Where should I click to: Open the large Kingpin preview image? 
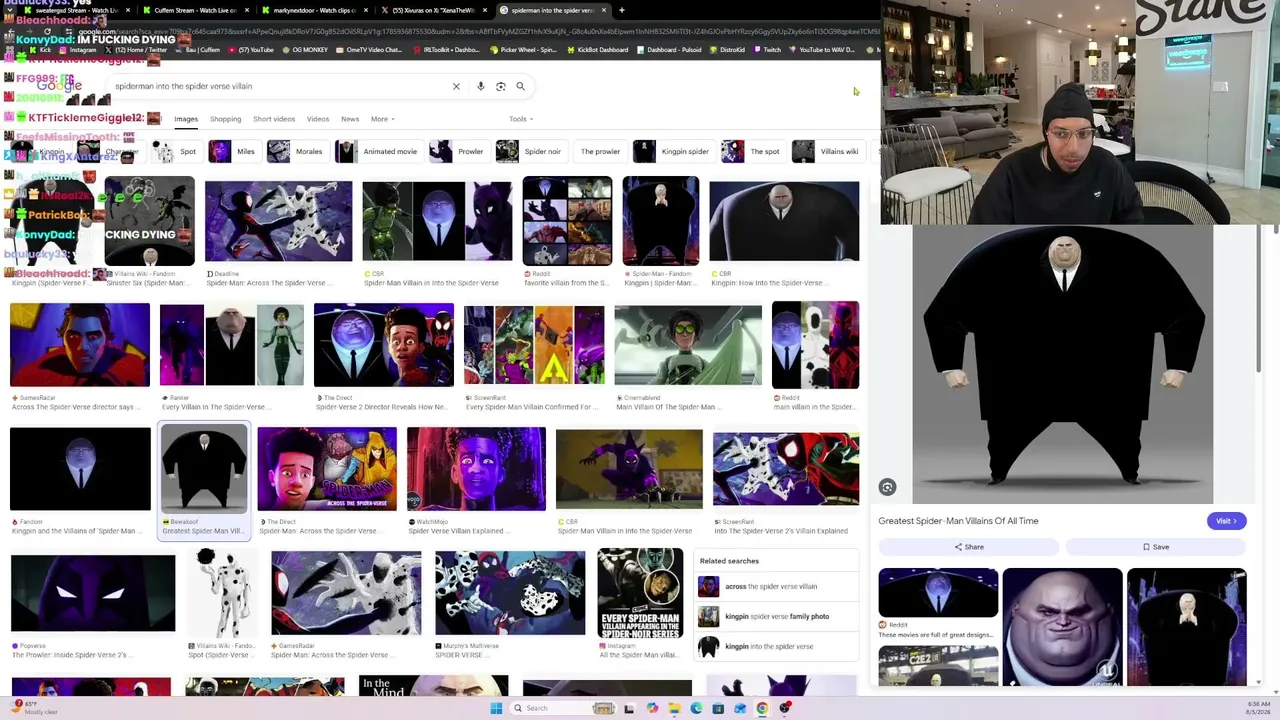pyautogui.click(x=1062, y=364)
